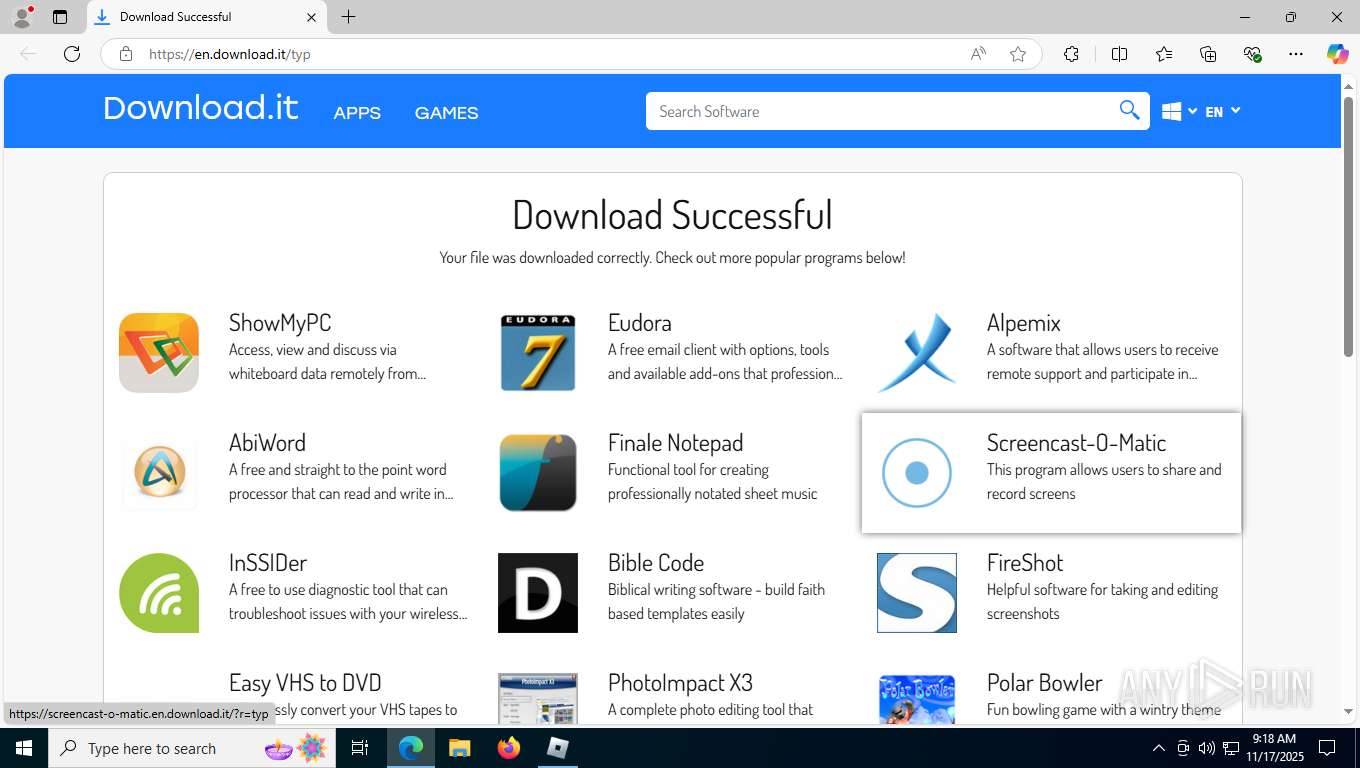Open the Polar Bowler title link
Image resolution: width=1360 pixels, height=768 pixels.
(1044, 682)
